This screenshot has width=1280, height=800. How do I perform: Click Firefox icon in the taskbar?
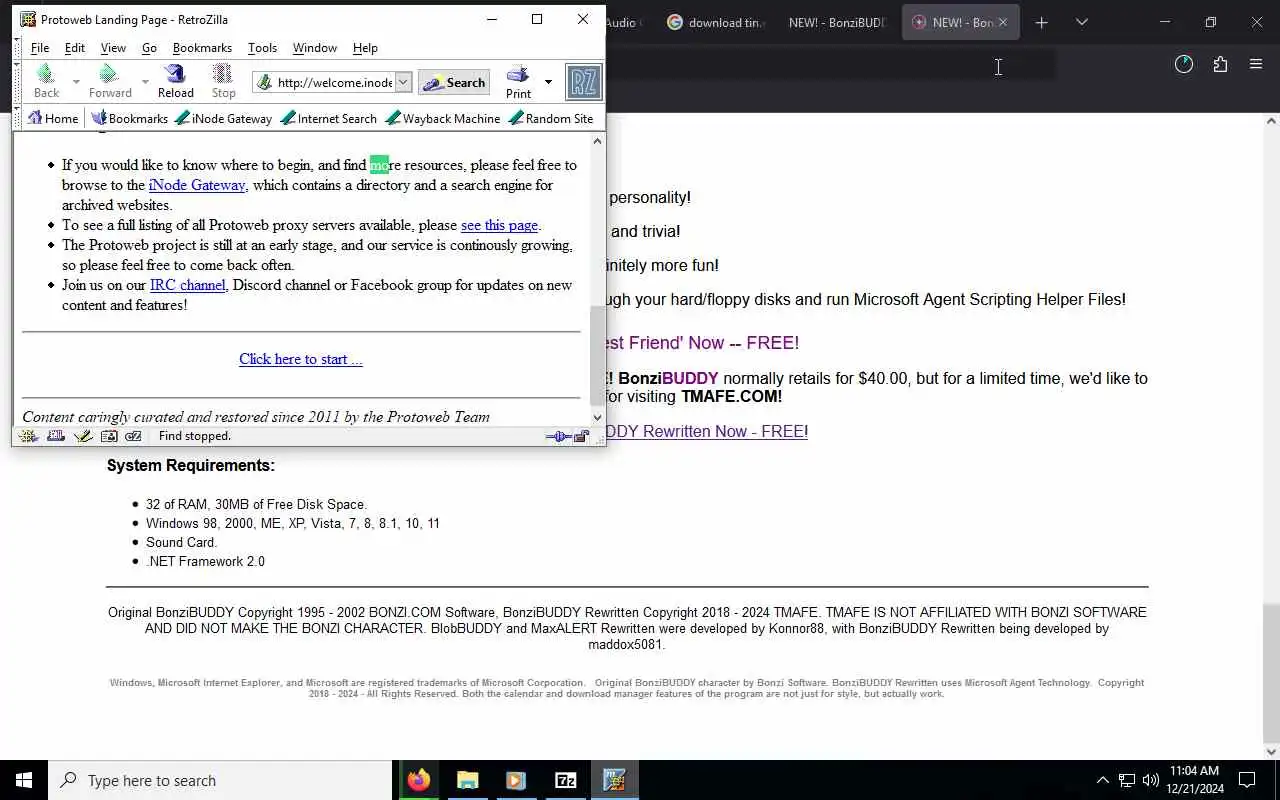click(419, 780)
